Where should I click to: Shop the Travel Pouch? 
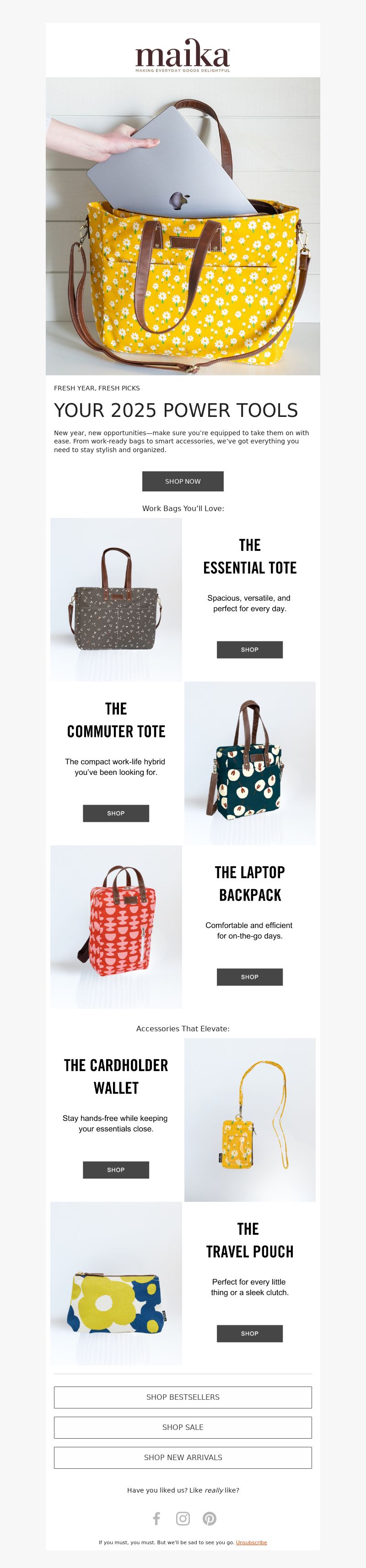[250, 1333]
